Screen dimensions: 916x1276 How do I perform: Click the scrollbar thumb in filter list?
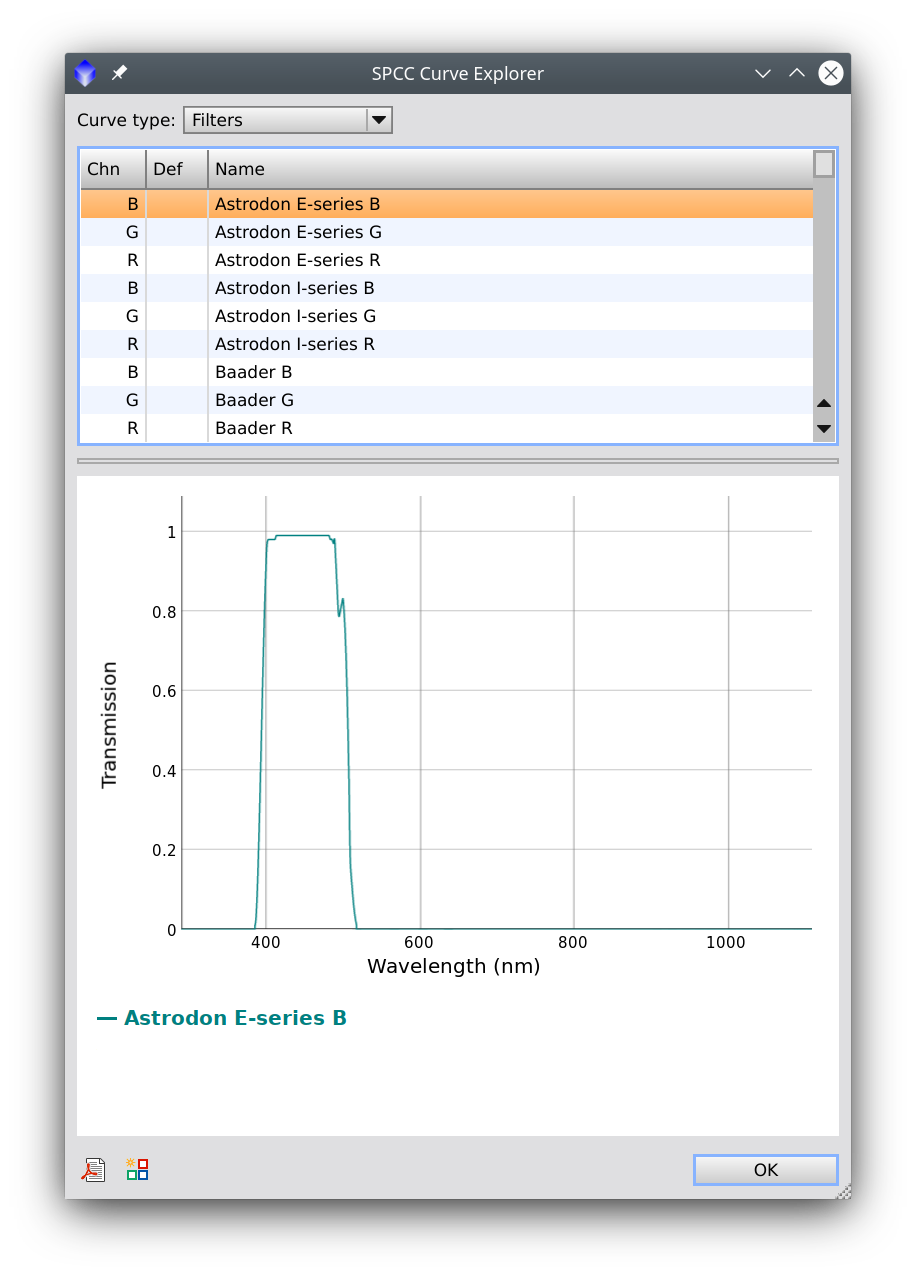[x=824, y=164]
